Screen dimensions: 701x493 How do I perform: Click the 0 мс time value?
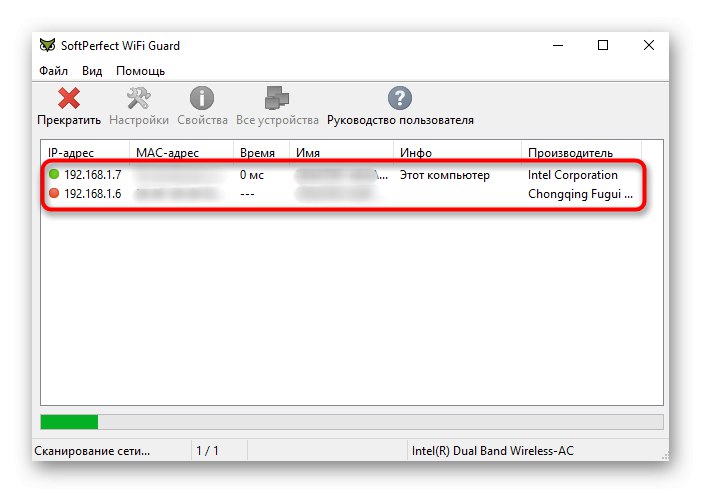(x=252, y=174)
